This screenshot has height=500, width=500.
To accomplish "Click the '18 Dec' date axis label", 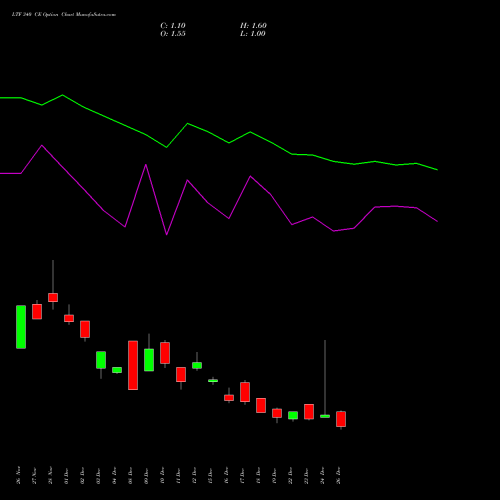I will click(259, 475).
